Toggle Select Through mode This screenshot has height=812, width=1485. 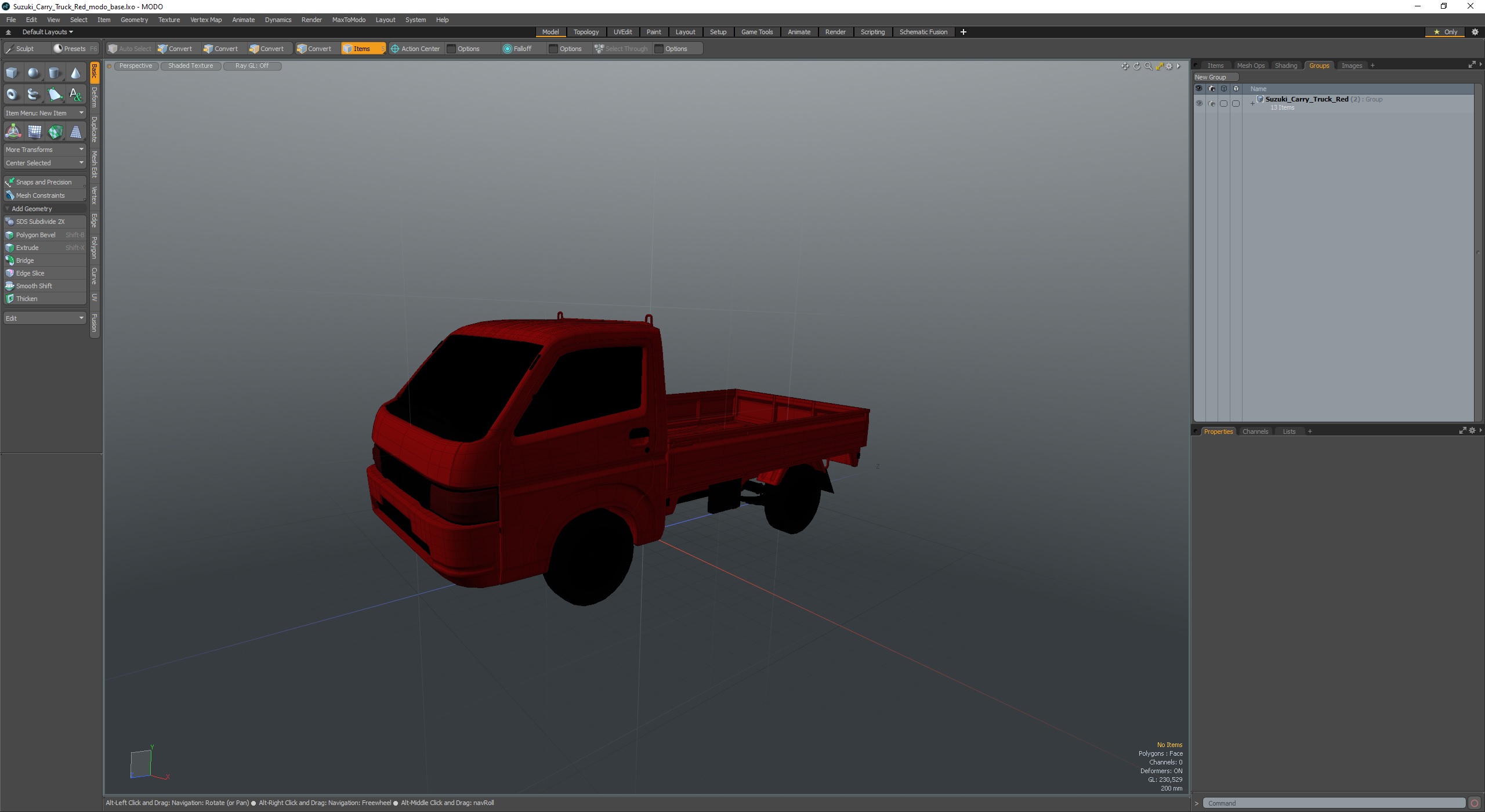621,49
